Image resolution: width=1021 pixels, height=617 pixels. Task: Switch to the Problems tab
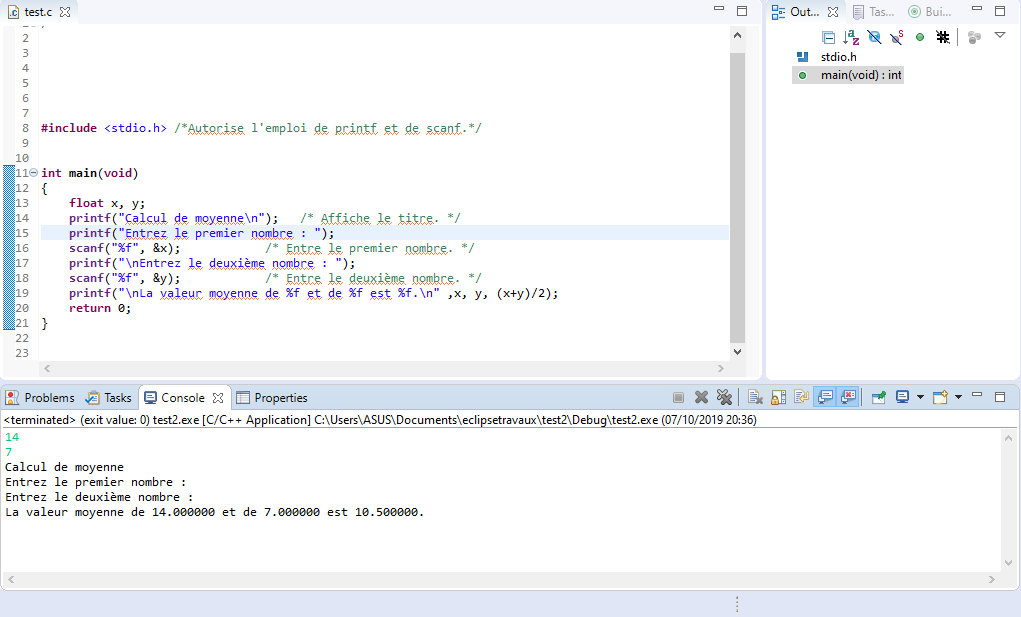click(41, 398)
